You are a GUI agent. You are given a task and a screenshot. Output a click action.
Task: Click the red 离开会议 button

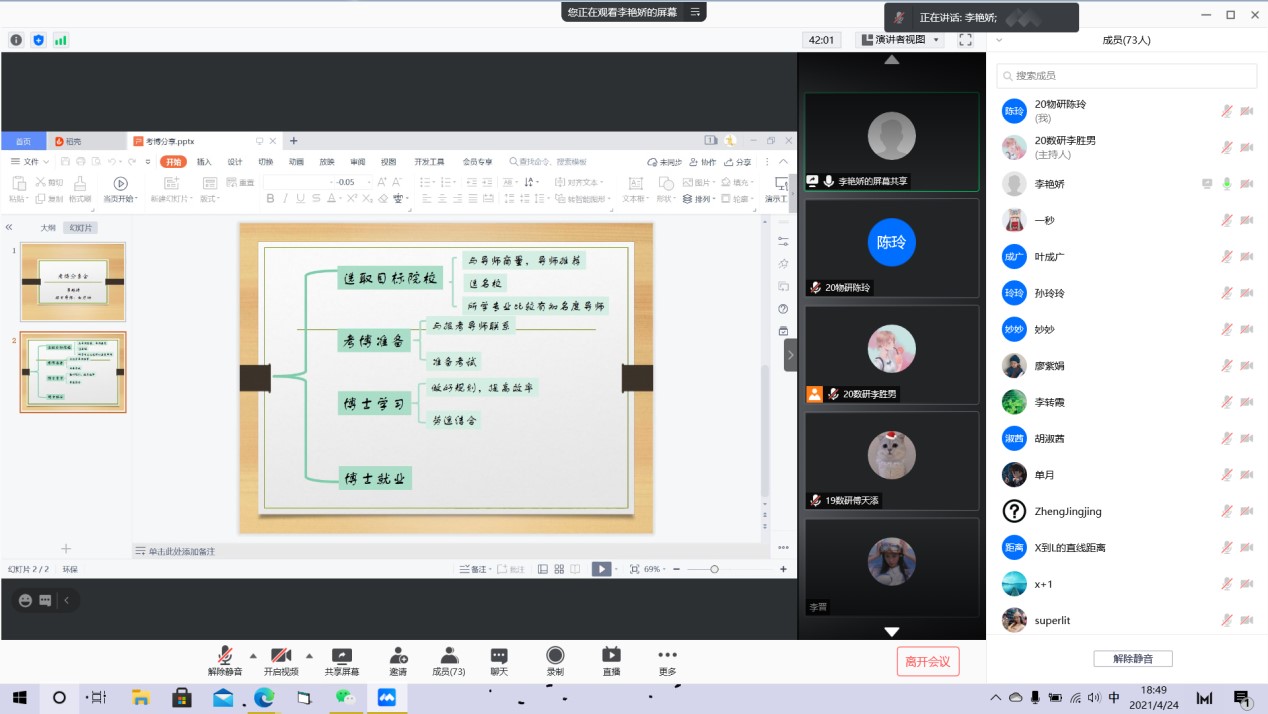pyautogui.click(x=928, y=661)
